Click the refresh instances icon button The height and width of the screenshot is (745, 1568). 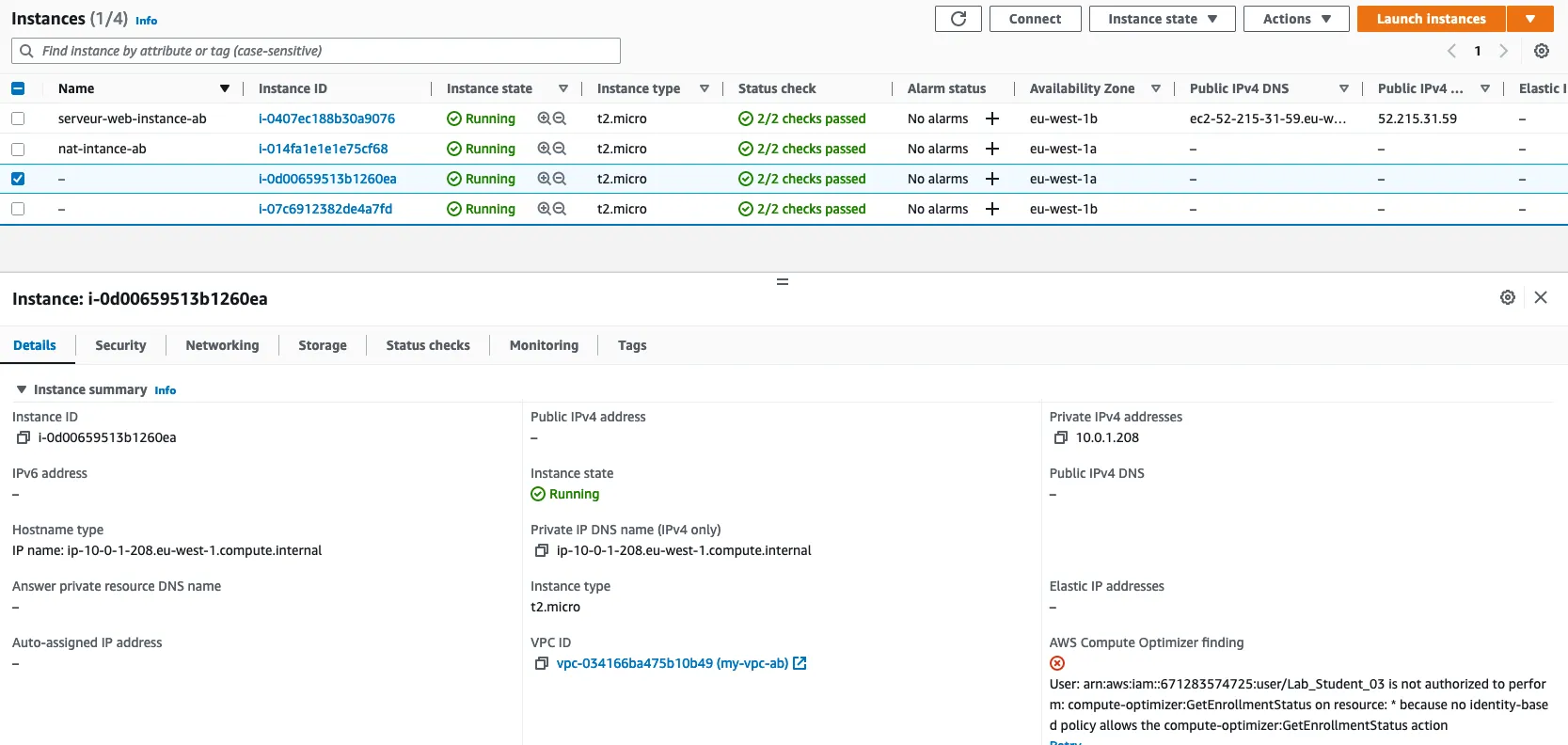click(958, 19)
